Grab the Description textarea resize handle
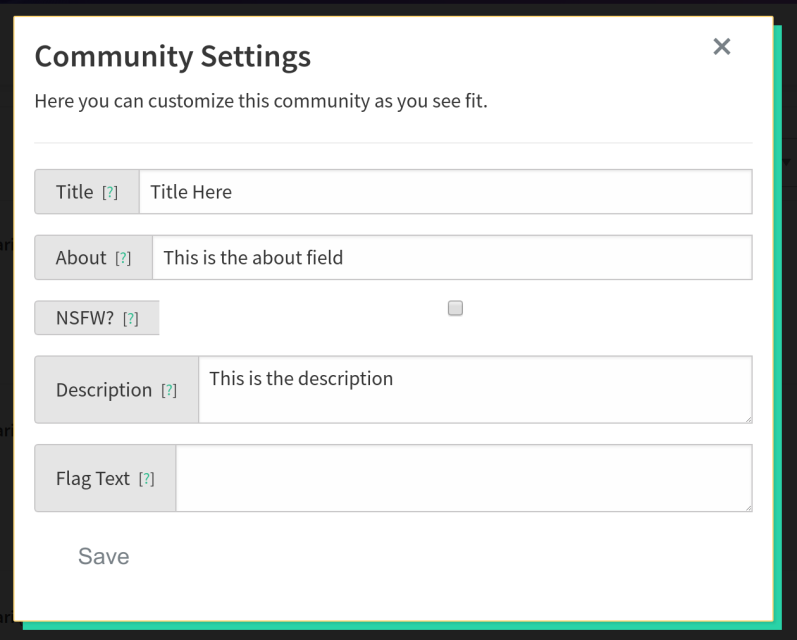 click(748, 419)
